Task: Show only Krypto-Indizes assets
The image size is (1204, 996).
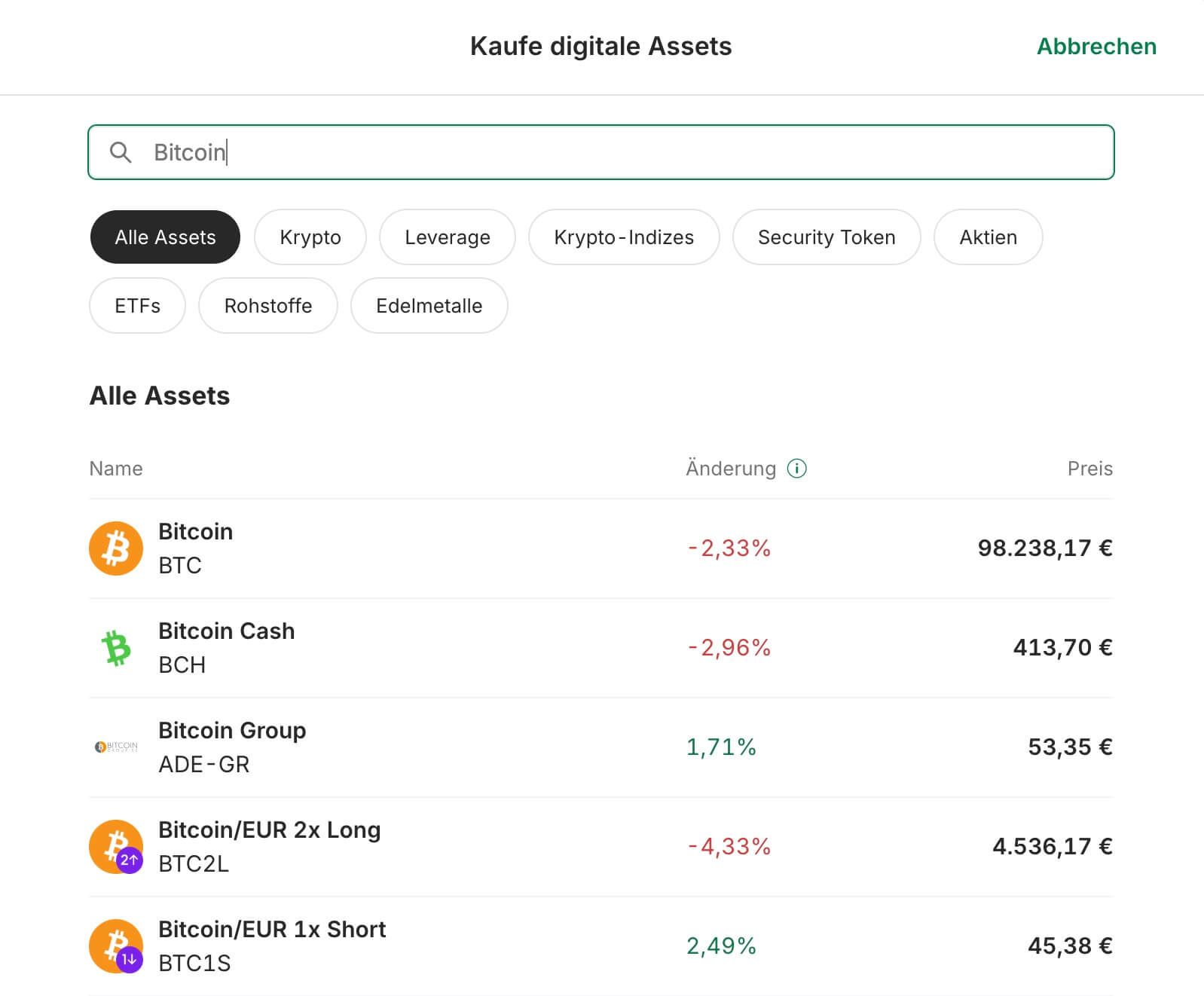Action: click(624, 237)
